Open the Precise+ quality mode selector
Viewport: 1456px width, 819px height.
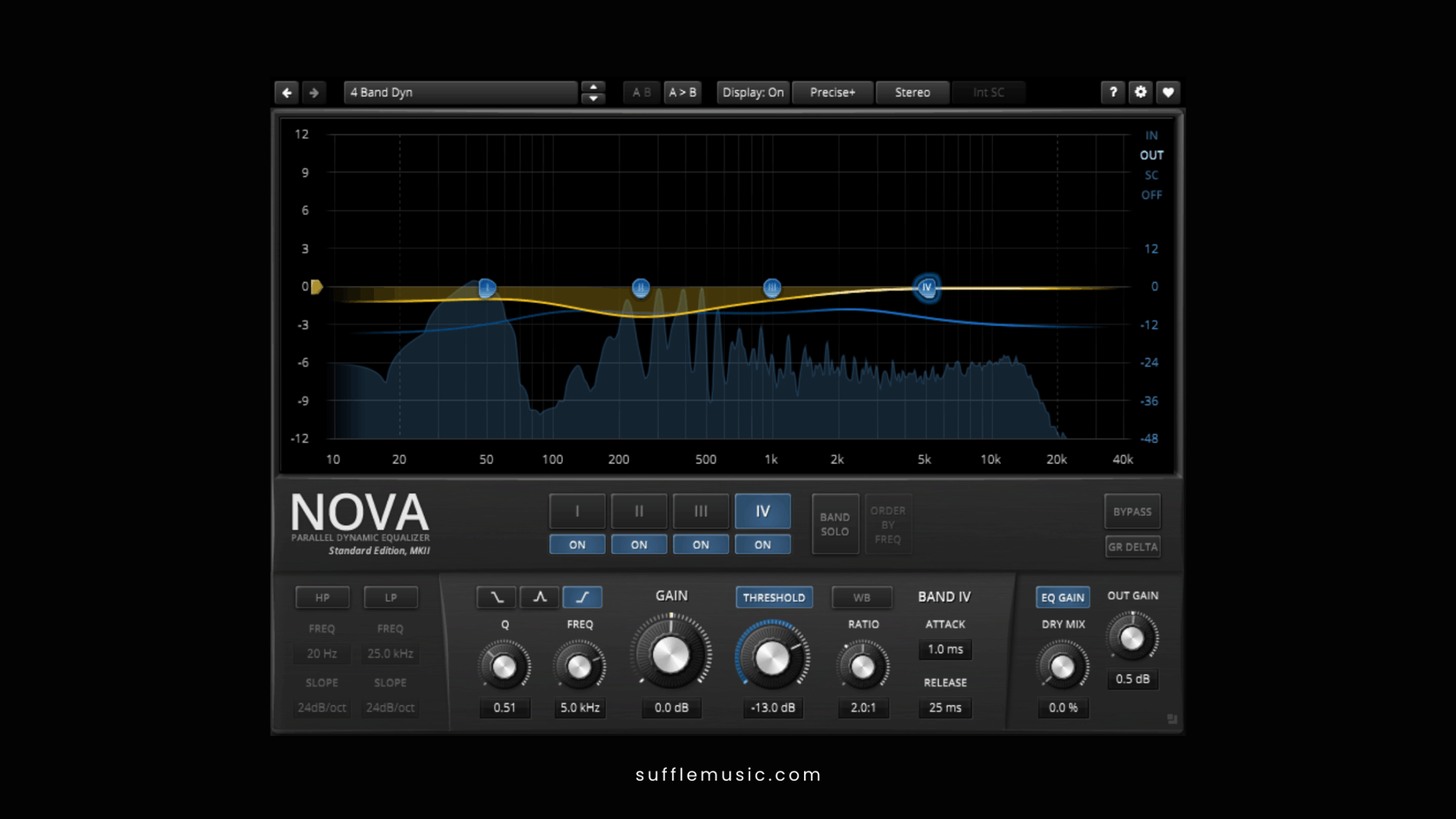[833, 92]
